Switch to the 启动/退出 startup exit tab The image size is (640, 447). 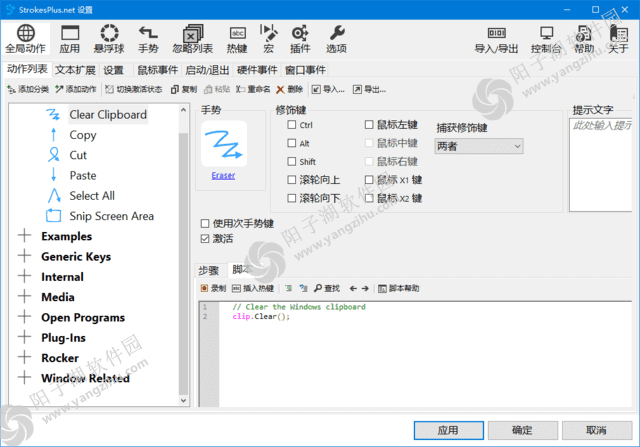[207, 70]
